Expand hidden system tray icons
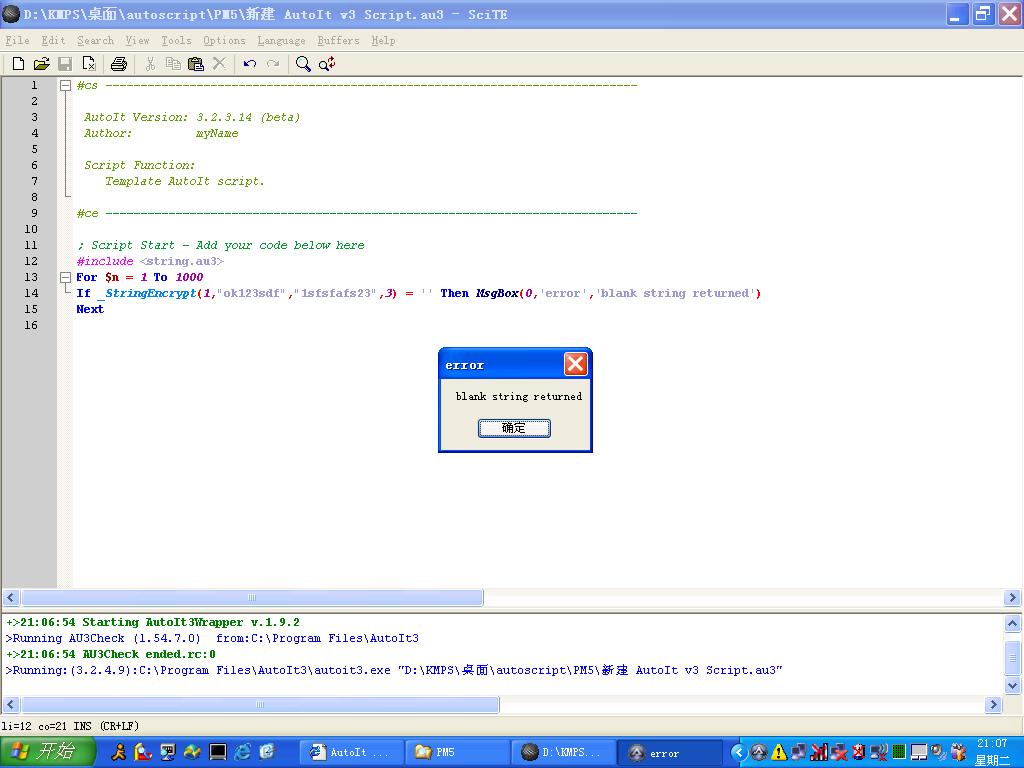The width and height of the screenshot is (1024, 768). pyautogui.click(x=739, y=752)
